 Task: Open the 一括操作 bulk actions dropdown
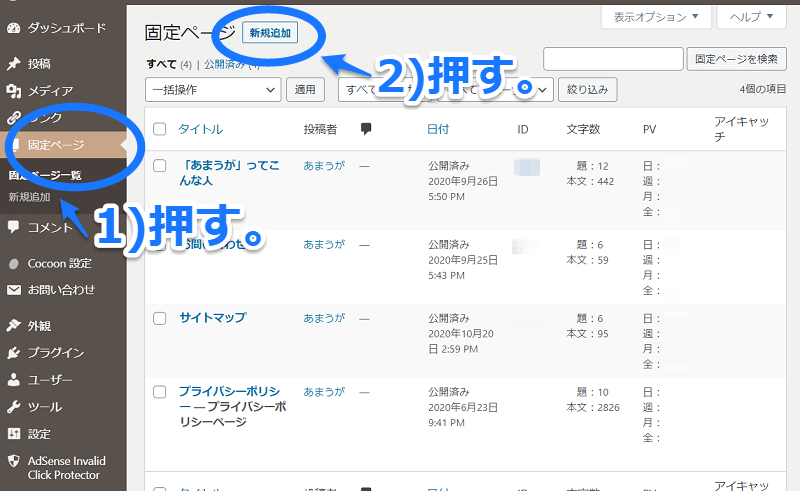point(213,90)
